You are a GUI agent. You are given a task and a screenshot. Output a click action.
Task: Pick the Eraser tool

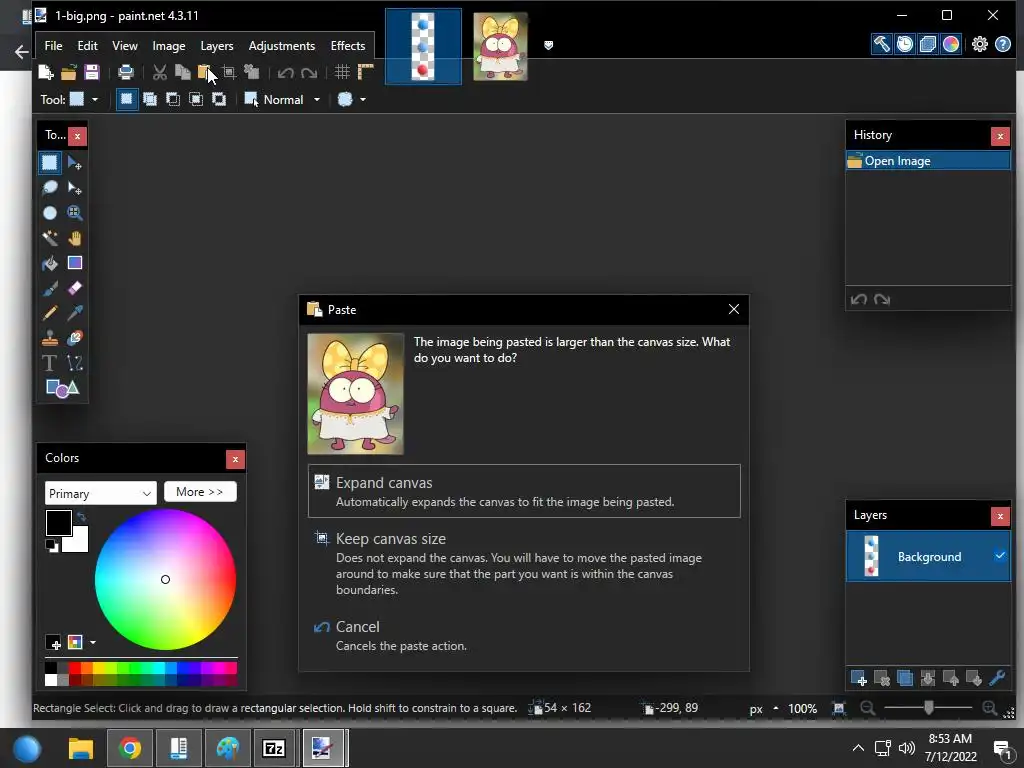coord(74,288)
